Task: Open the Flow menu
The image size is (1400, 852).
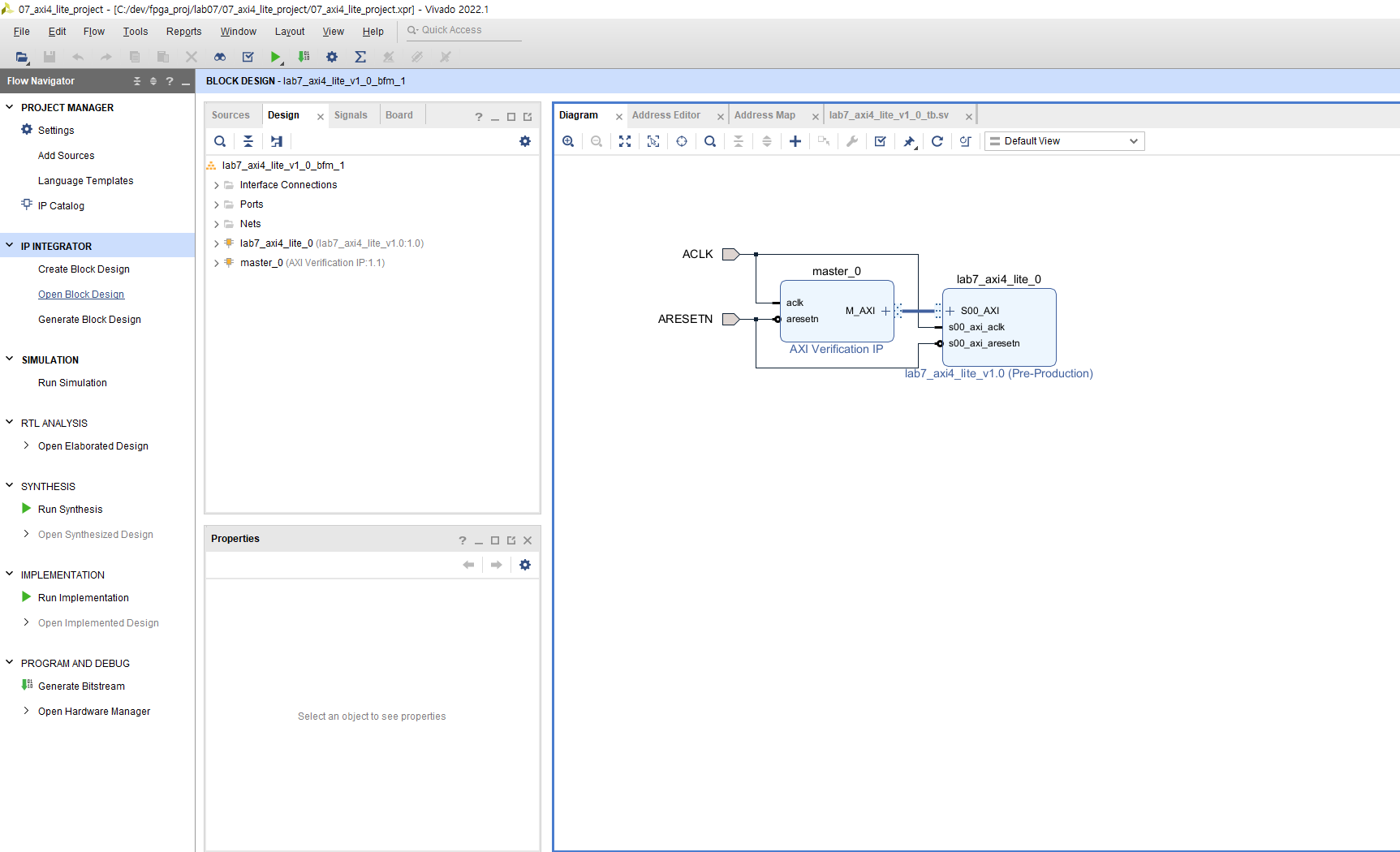Action: (94, 32)
